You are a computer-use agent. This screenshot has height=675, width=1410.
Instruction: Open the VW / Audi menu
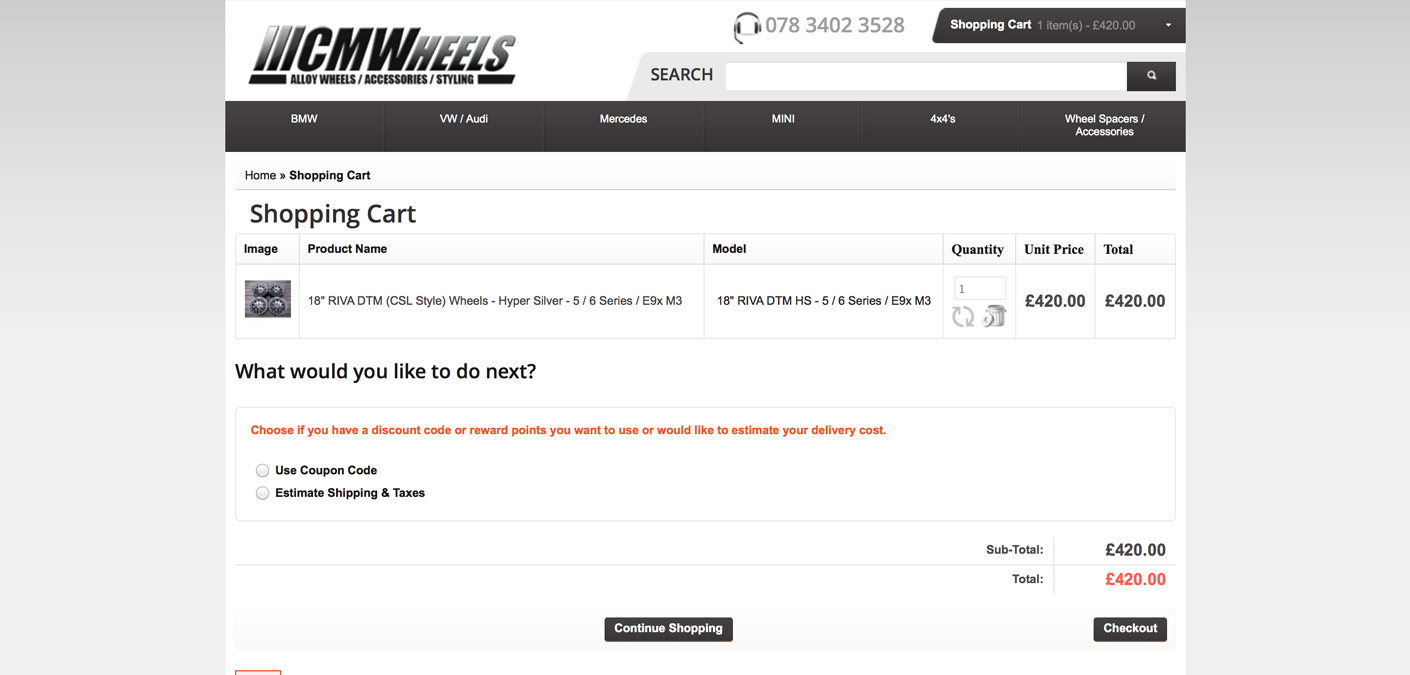click(464, 119)
